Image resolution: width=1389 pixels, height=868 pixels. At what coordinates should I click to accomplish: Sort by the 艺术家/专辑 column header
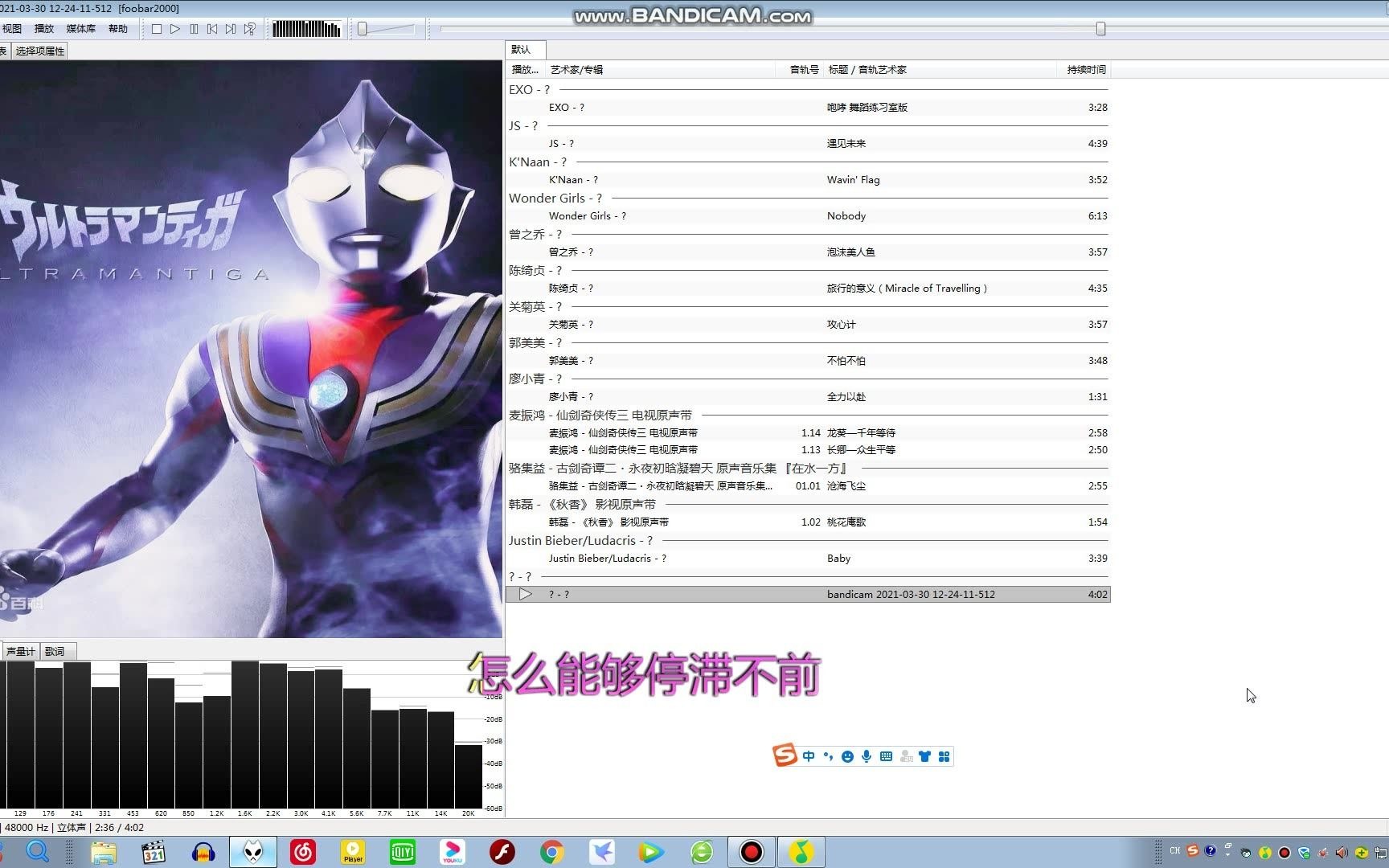click(659, 70)
